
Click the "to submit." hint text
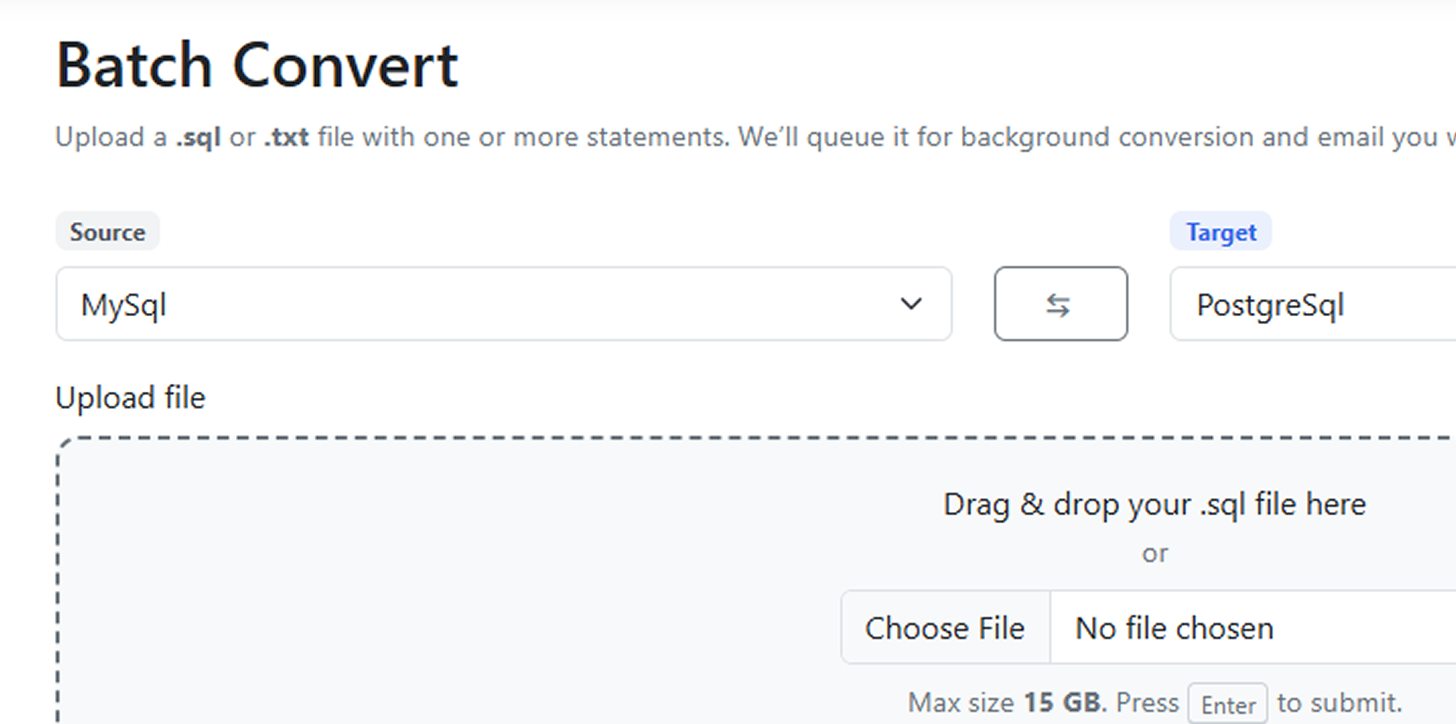click(1340, 702)
